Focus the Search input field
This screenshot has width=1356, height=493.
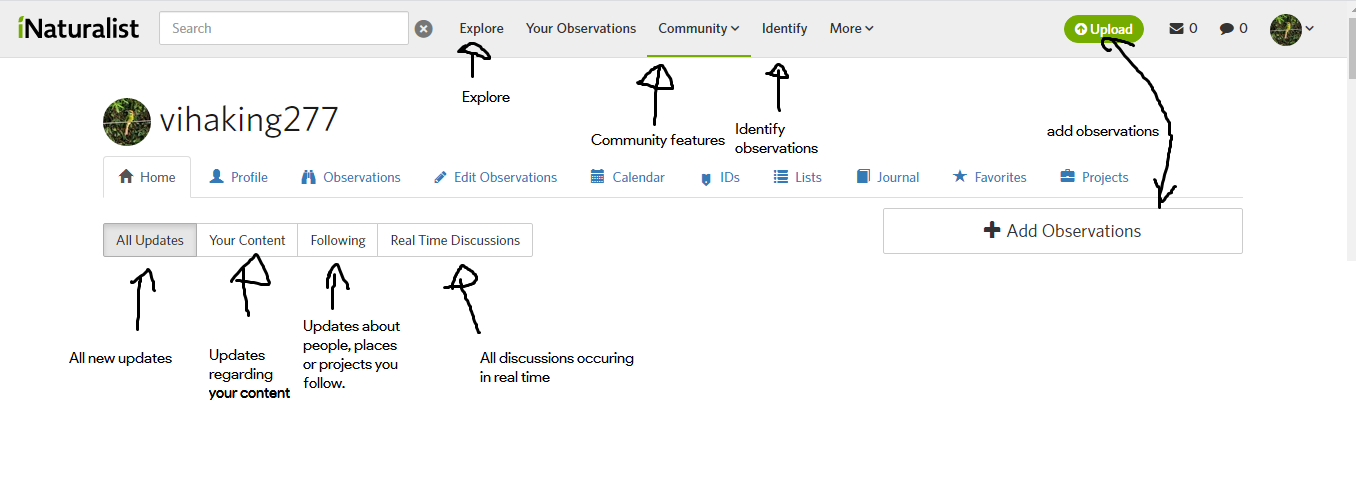284,28
